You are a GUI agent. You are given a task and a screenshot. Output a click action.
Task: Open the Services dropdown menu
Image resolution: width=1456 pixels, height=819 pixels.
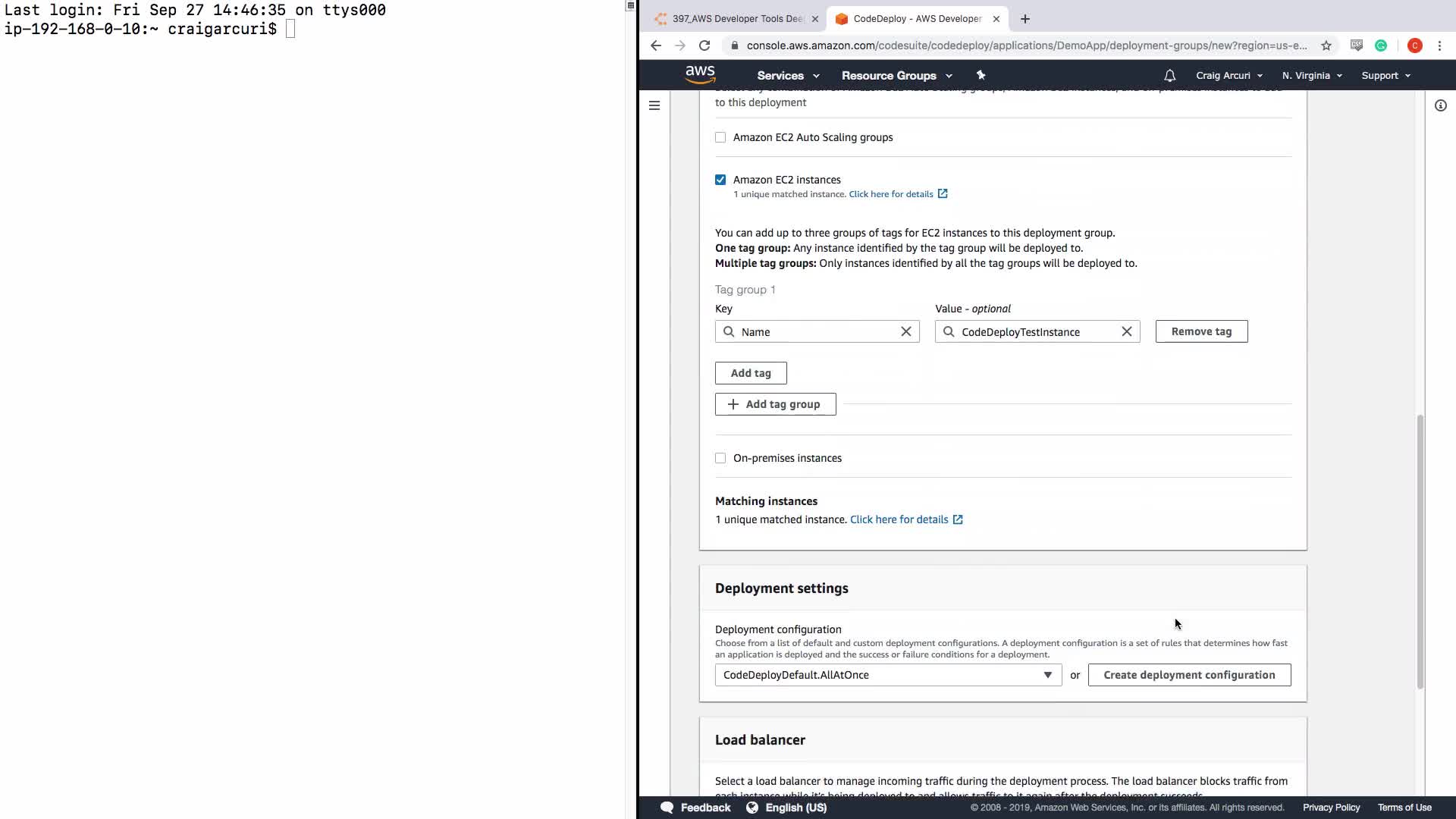(x=788, y=76)
